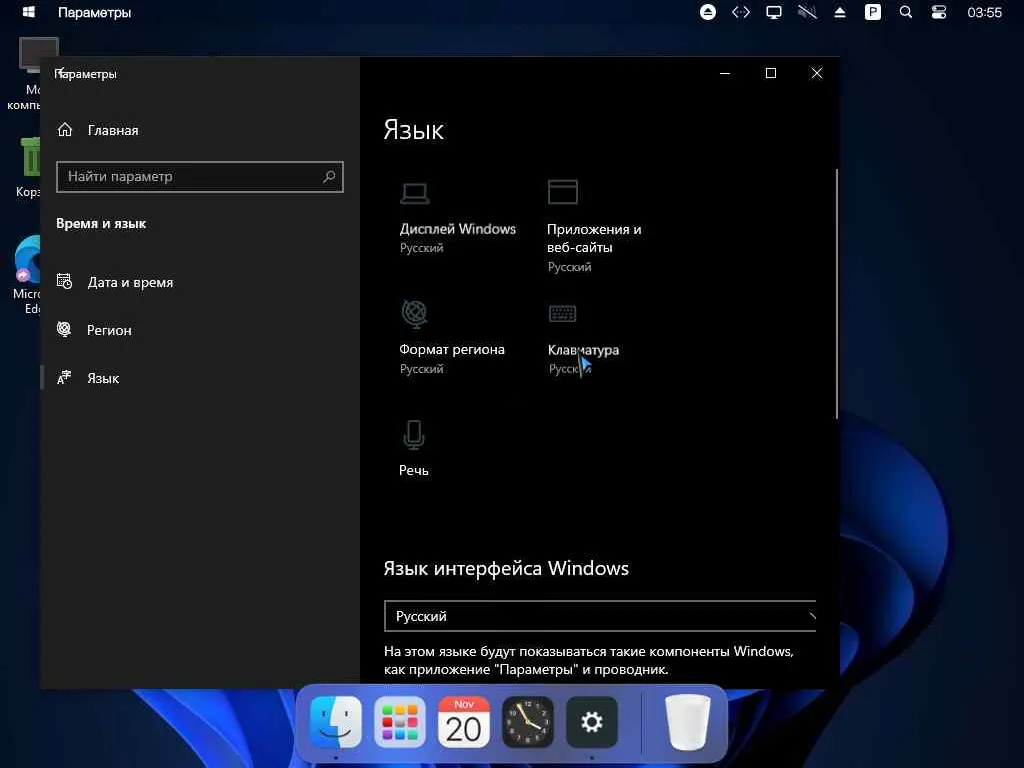This screenshot has height=768, width=1024.
Task: Open the Clock app in dock
Action: (528, 722)
